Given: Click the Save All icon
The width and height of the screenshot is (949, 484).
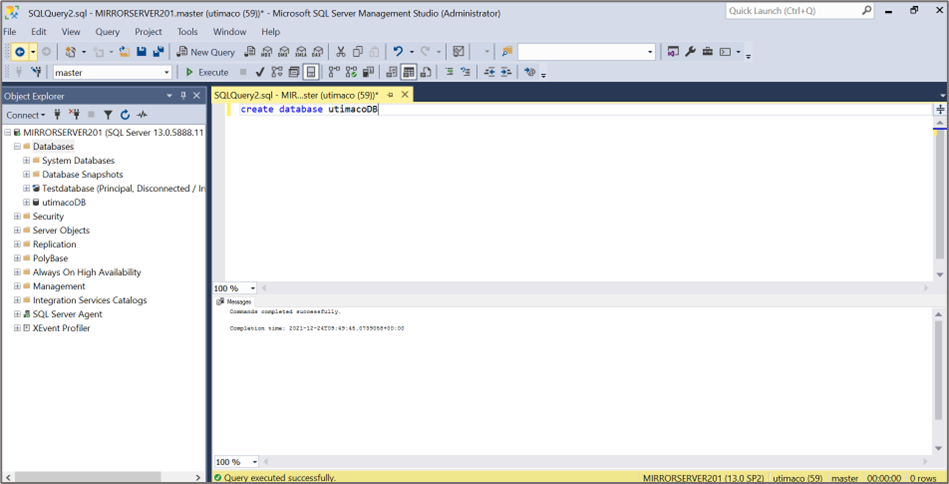Looking at the screenshot, I should (159, 52).
